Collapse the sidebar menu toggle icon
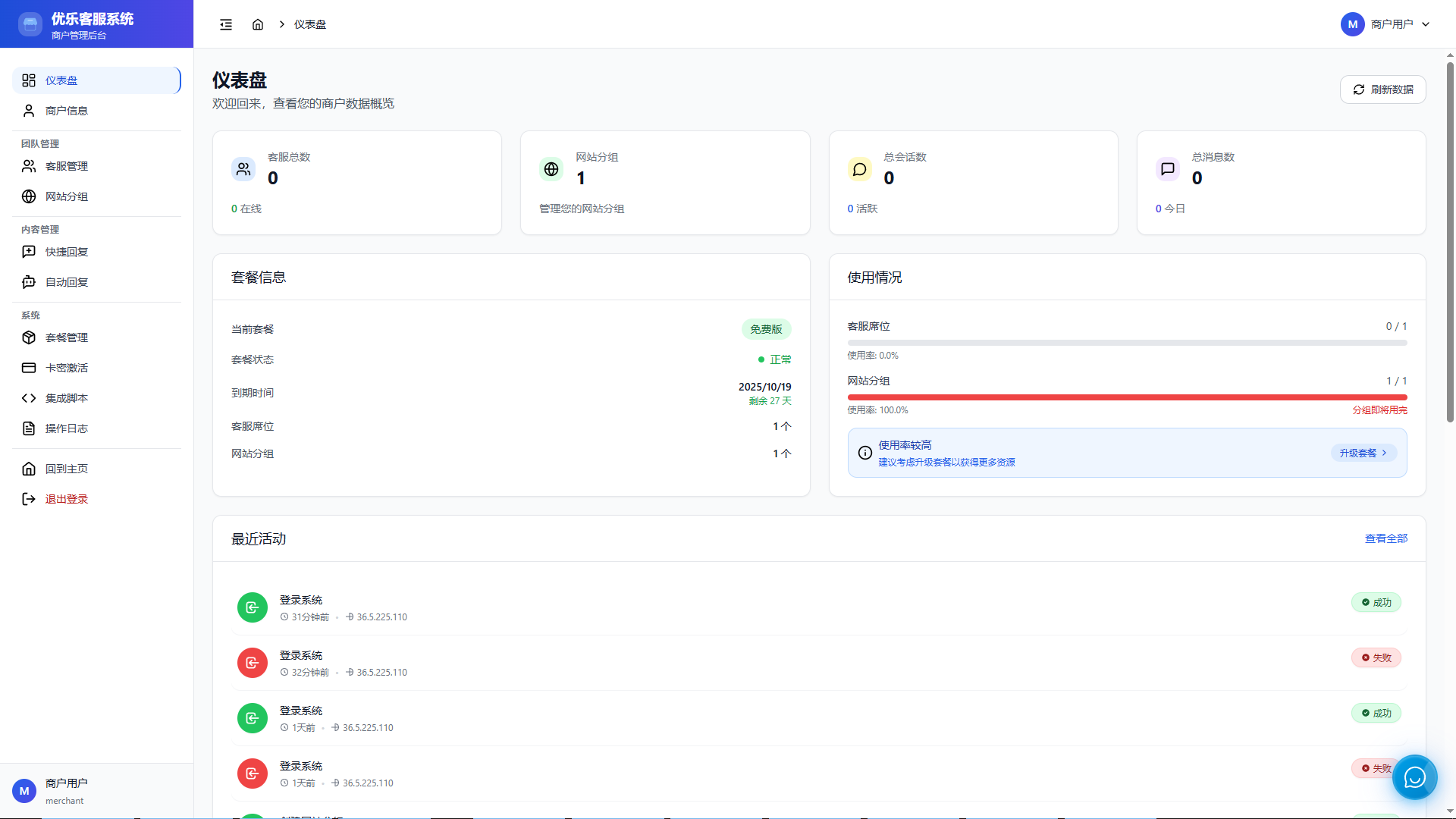The image size is (1456, 819). click(226, 24)
